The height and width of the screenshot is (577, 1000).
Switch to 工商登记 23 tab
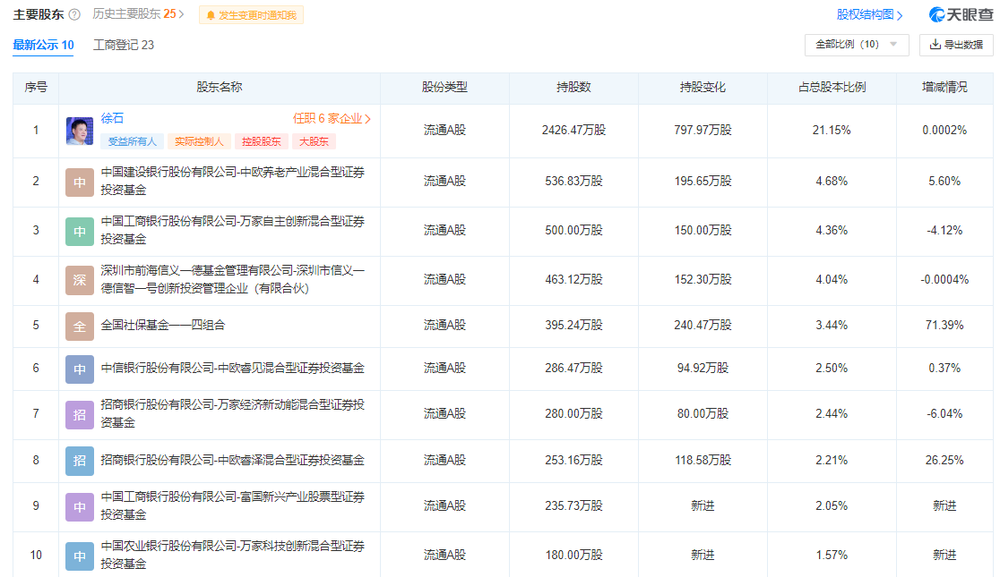tap(123, 45)
